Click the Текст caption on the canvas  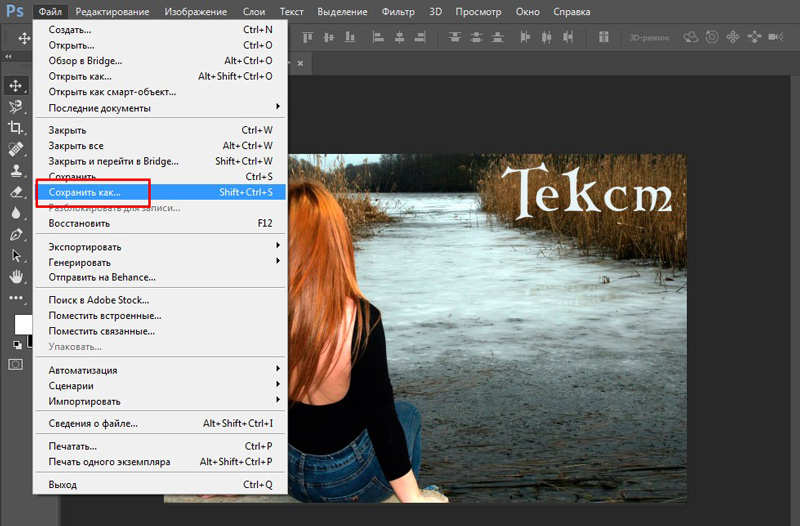587,192
